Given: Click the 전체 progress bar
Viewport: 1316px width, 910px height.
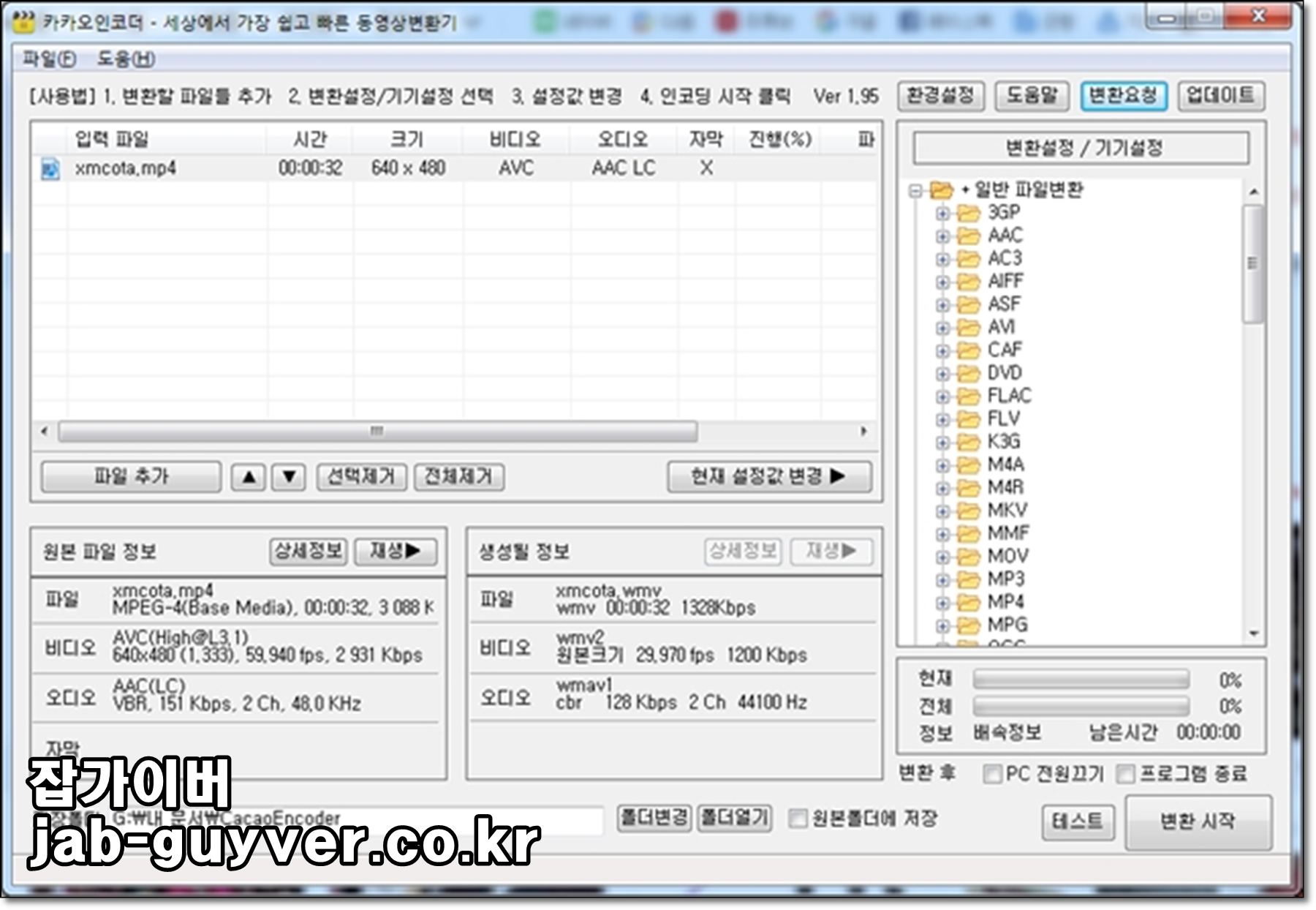Looking at the screenshot, I should click(1081, 707).
